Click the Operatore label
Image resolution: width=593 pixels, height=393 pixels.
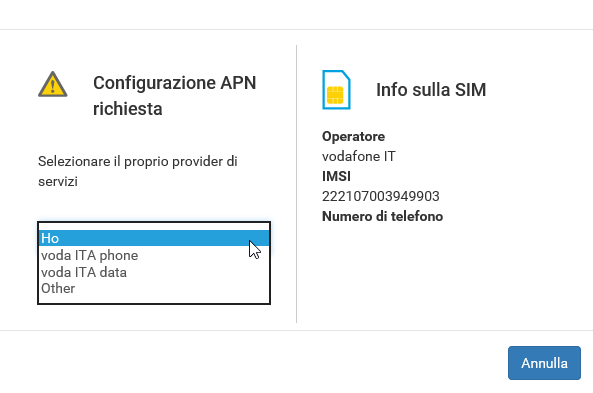(353, 136)
